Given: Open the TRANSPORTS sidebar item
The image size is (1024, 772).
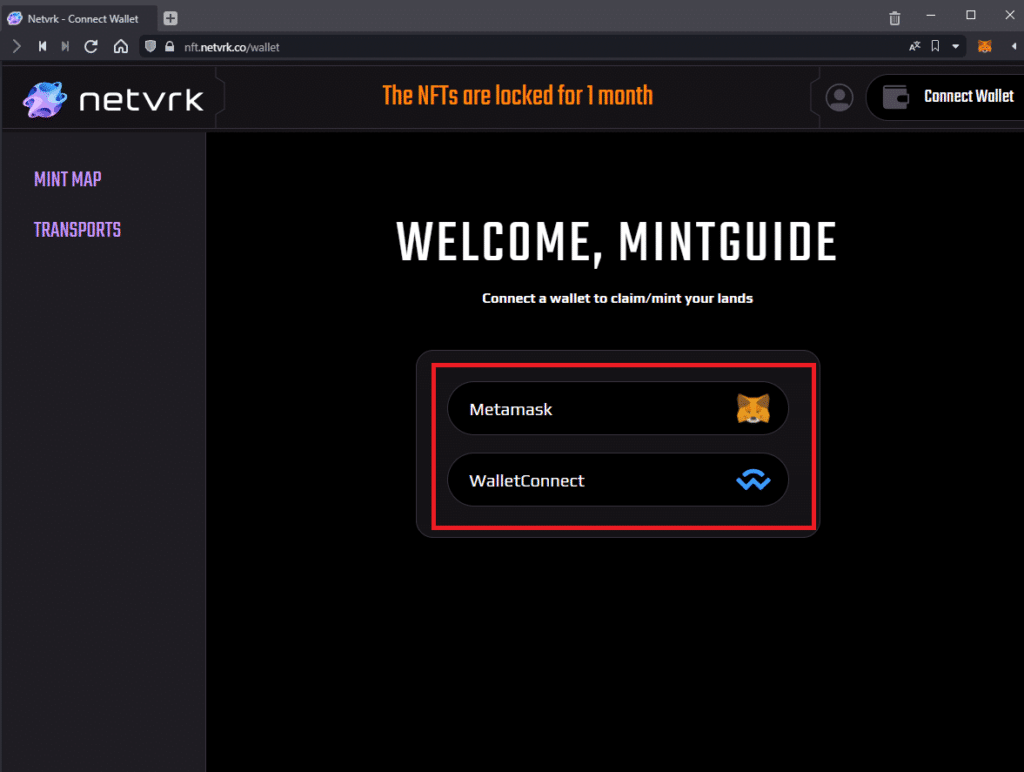Looking at the screenshot, I should pos(77,230).
